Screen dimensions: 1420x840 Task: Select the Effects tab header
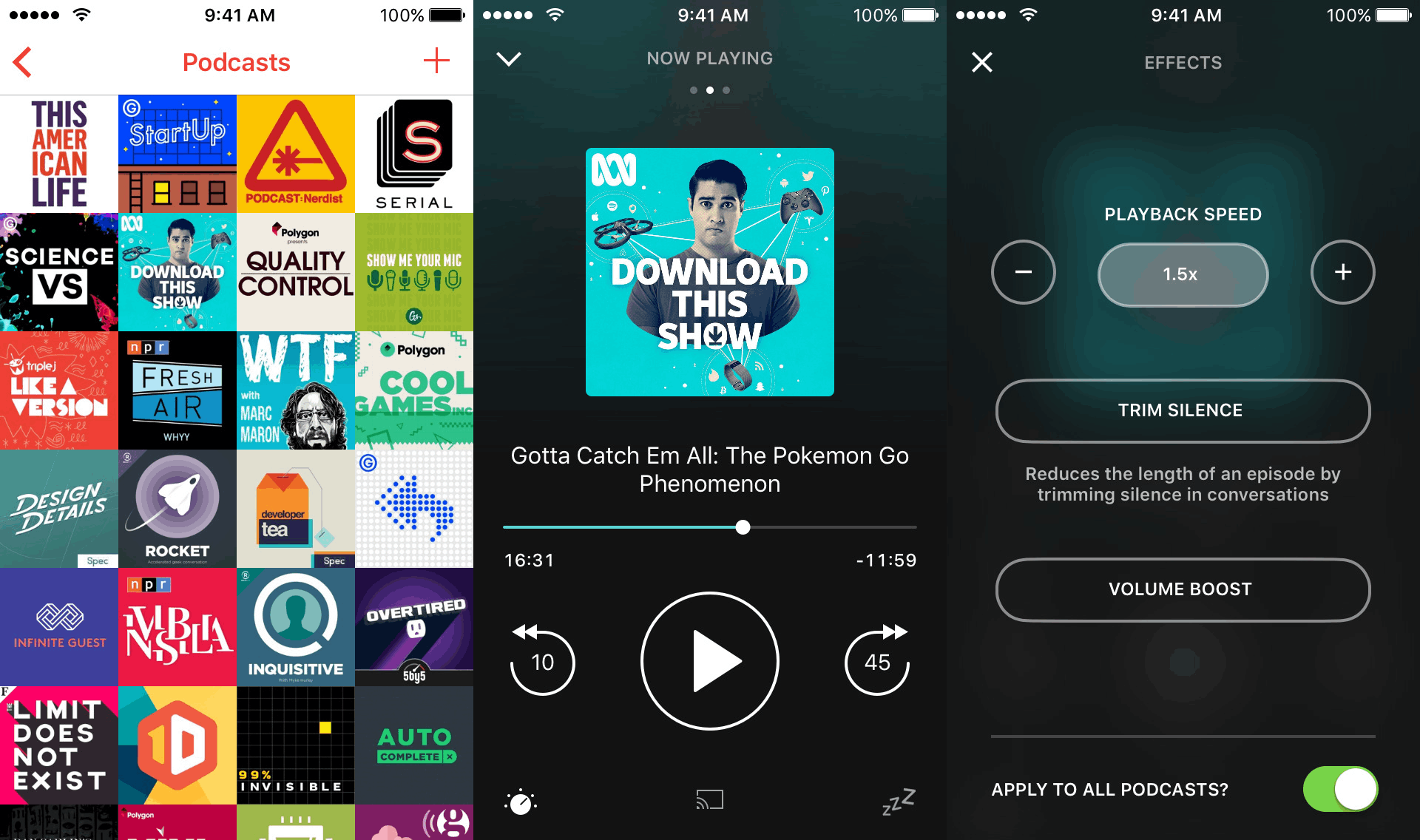point(1183,62)
